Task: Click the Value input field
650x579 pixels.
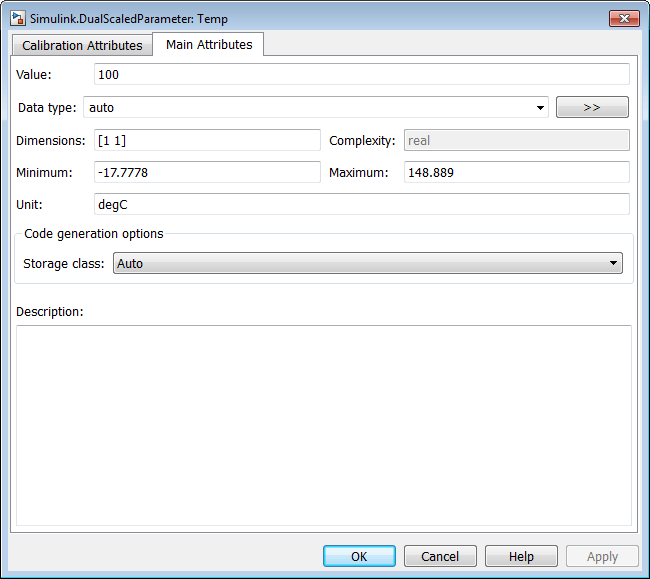Action: coord(361,75)
